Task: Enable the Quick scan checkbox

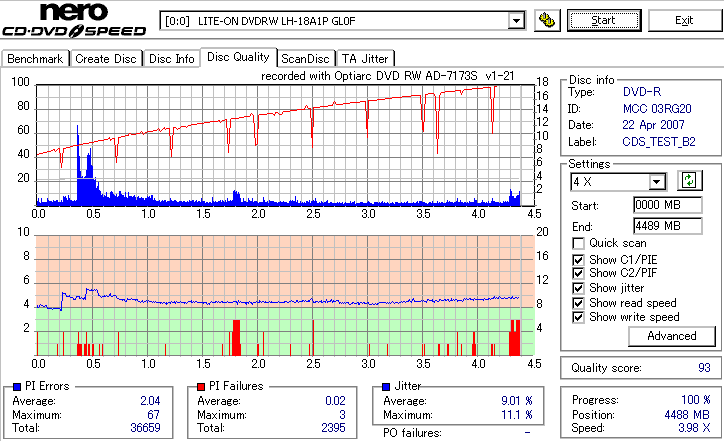Action: [578, 243]
